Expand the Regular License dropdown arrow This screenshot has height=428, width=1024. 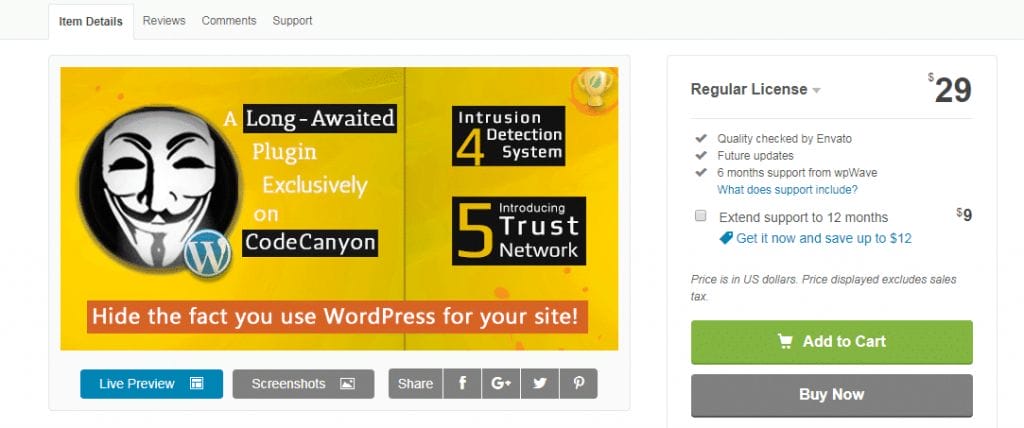[x=817, y=91]
